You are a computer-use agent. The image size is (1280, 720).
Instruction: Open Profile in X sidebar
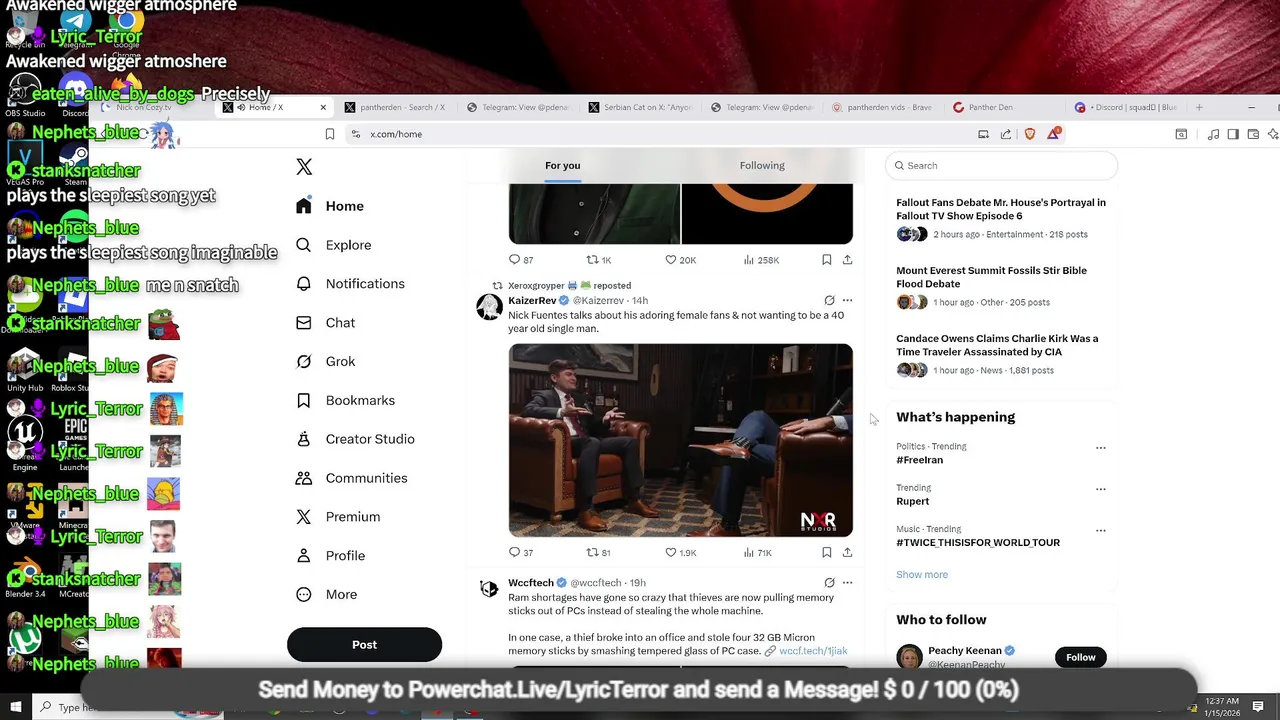click(x=330, y=556)
